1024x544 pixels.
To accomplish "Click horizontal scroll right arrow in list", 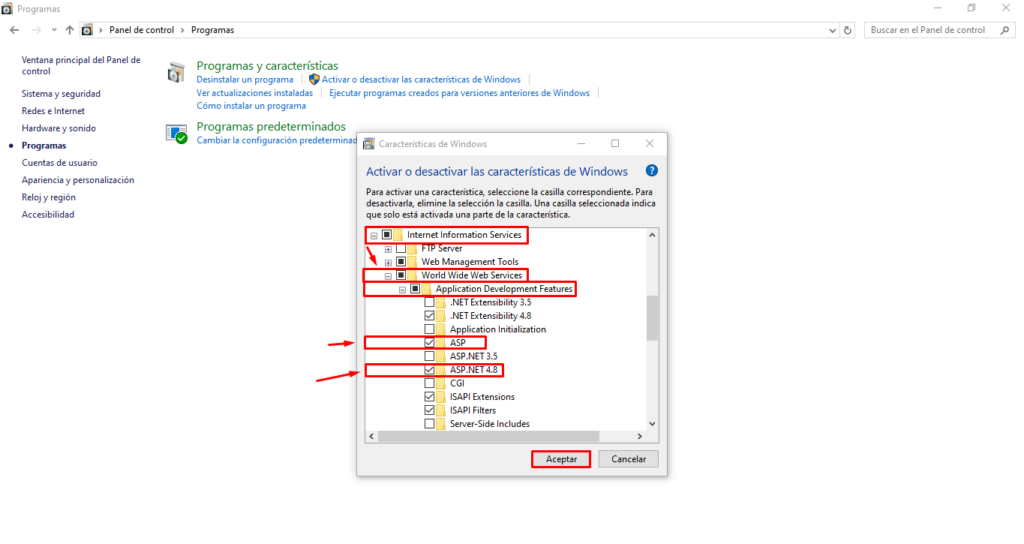I will tap(639, 436).
